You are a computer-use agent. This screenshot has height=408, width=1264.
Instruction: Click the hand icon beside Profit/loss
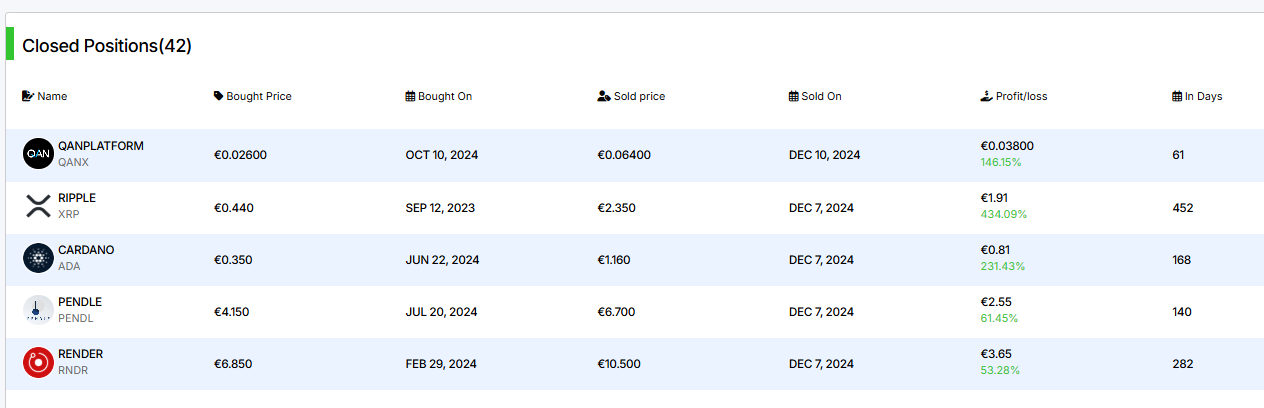pyautogui.click(x=987, y=96)
